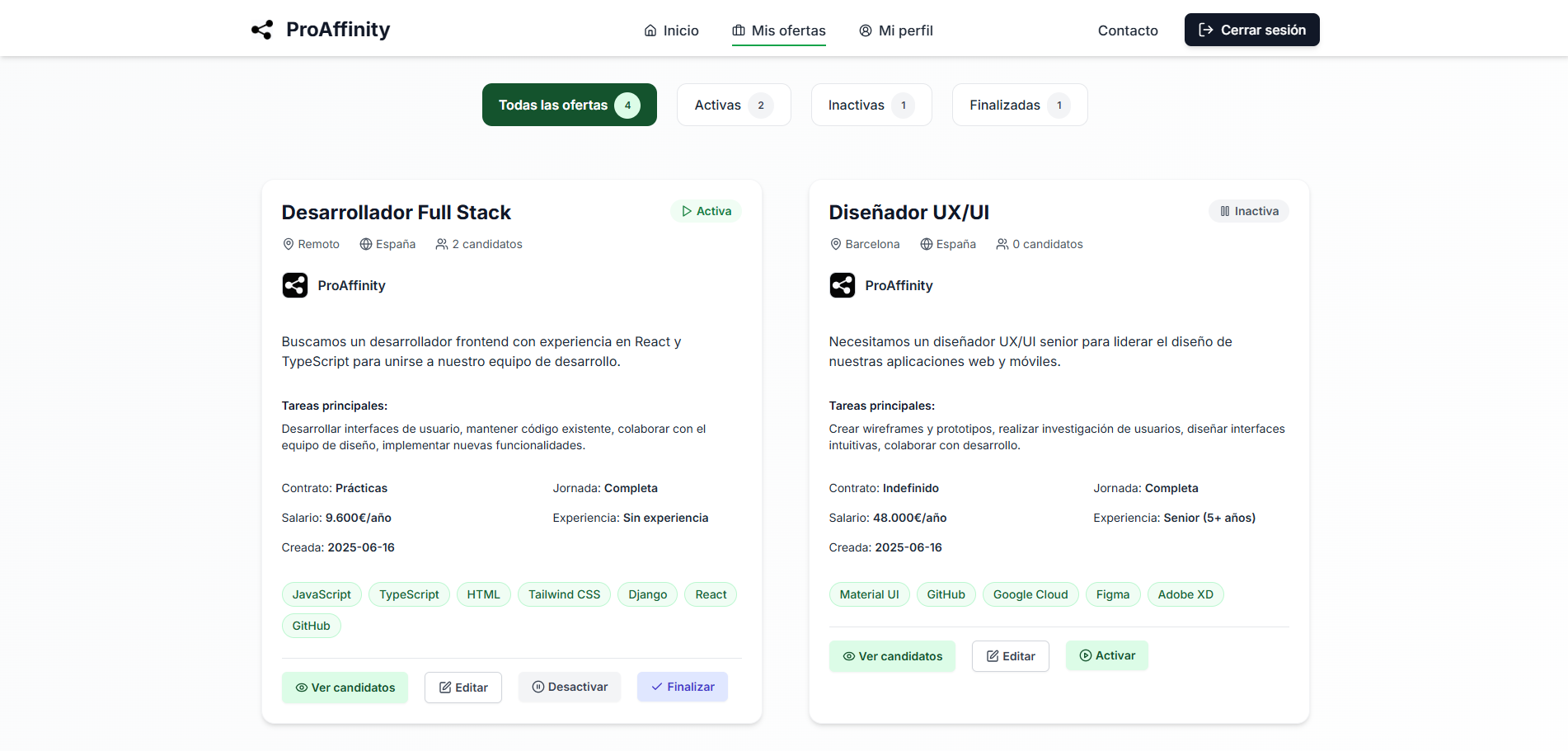View candidates for Desarrollador Full Stack
The height and width of the screenshot is (751, 1568).
[x=345, y=688]
